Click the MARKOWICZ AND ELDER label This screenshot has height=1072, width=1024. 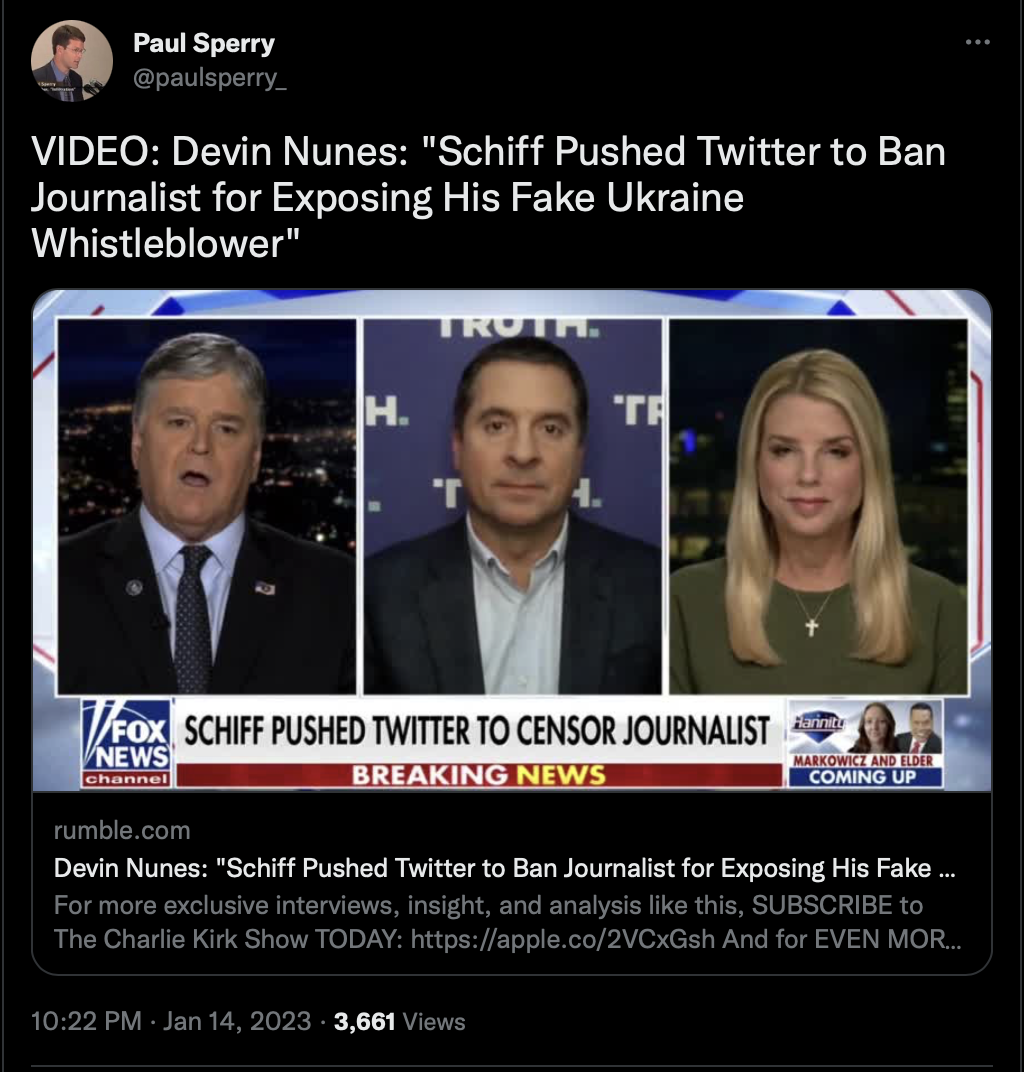tap(864, 761)
